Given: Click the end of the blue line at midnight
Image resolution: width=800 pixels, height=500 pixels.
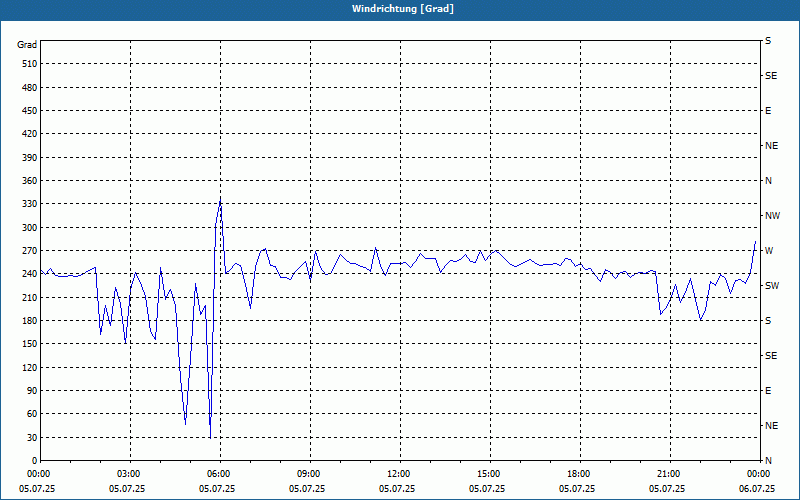Looking at the screenshot, I should (755, 241).
